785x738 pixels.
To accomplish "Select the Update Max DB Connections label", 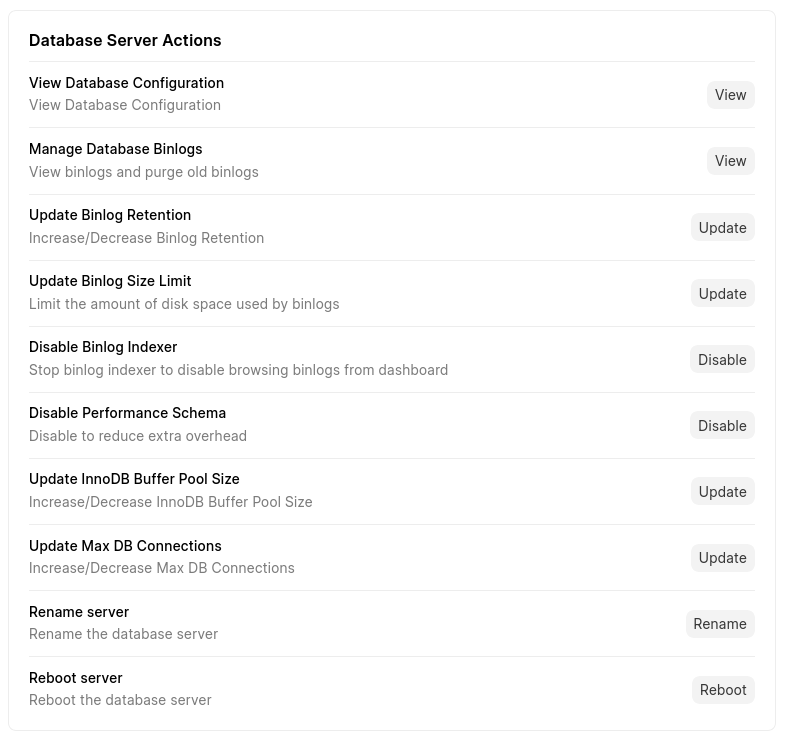I will (x=125, y=546).
